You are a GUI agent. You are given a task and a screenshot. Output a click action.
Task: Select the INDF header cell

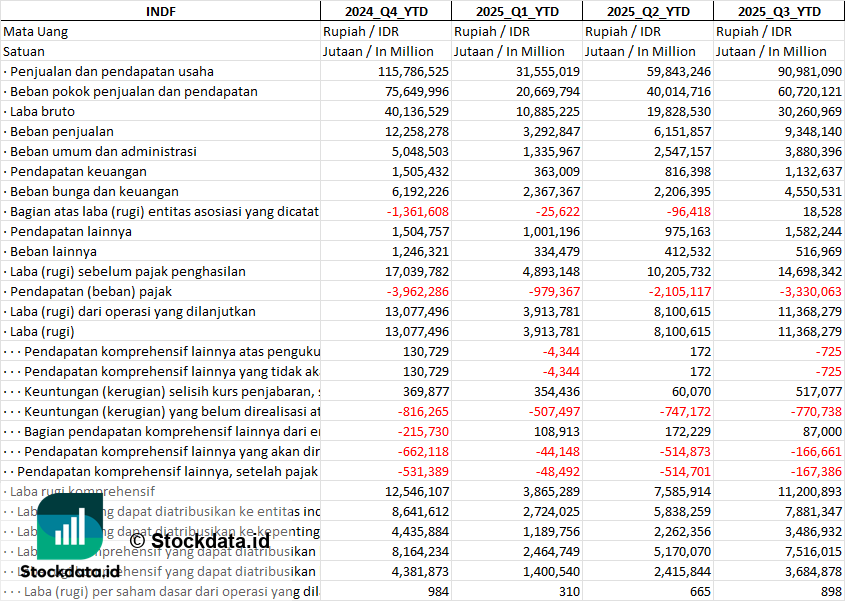pyautogui.click(x=161, y=11)
